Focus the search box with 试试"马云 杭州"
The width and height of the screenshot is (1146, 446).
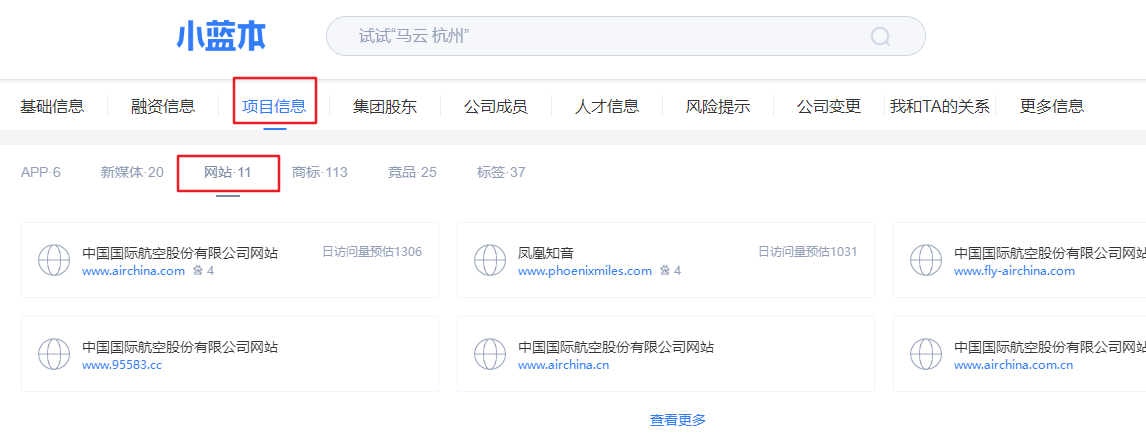point(626,37)
